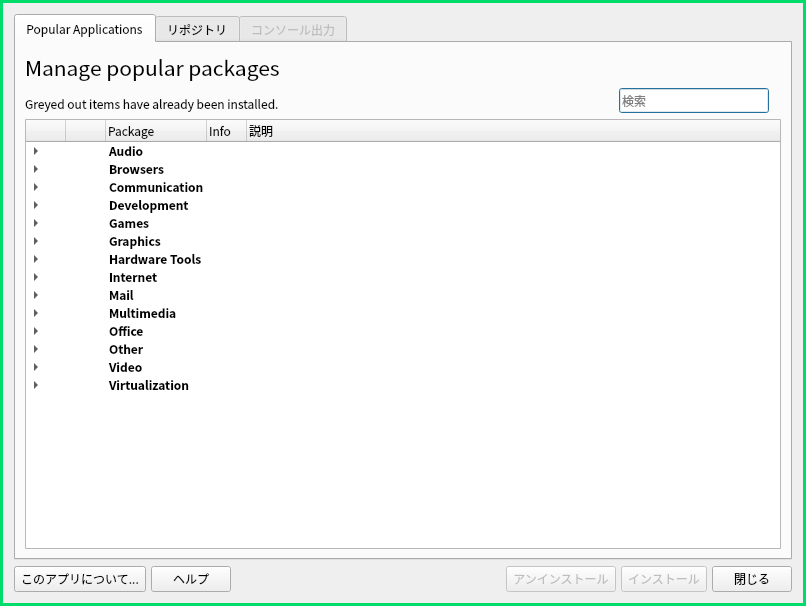Select the Mail category label
The width and height of the screenshot is (806, 606).
click(121, 295)
